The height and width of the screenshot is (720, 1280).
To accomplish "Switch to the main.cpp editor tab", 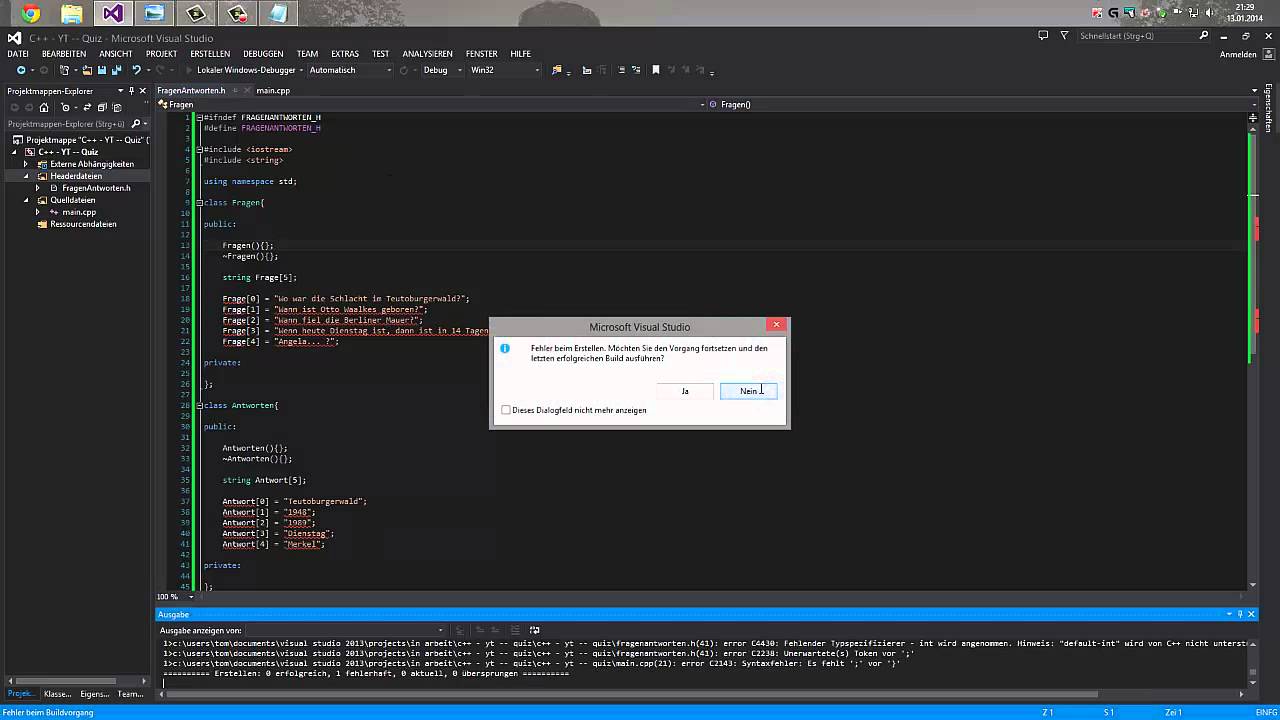I will [273, 90].
